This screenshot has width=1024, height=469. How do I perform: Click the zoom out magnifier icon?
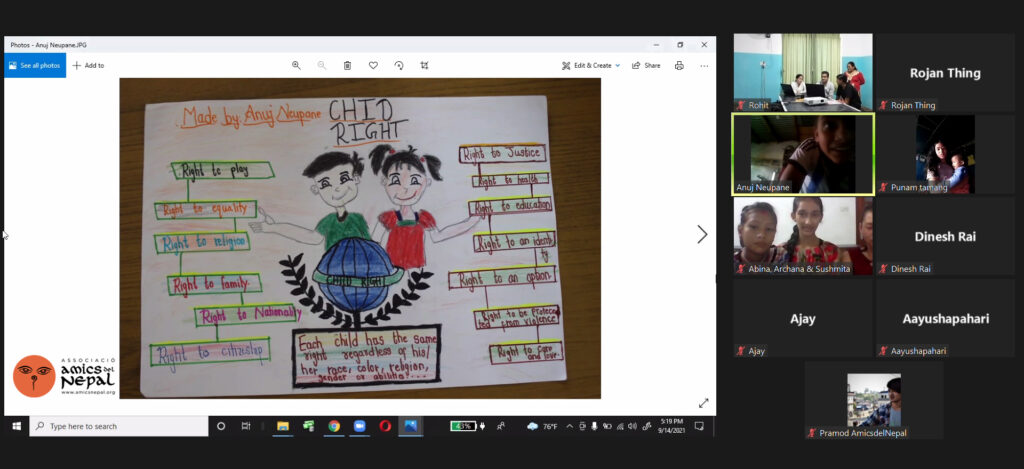click(x=321, y=65)
